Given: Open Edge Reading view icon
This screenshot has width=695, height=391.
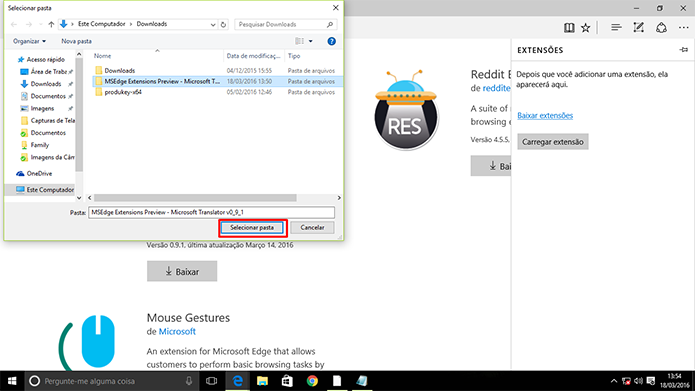Looking at the screenshot, I should coord(569,27).
